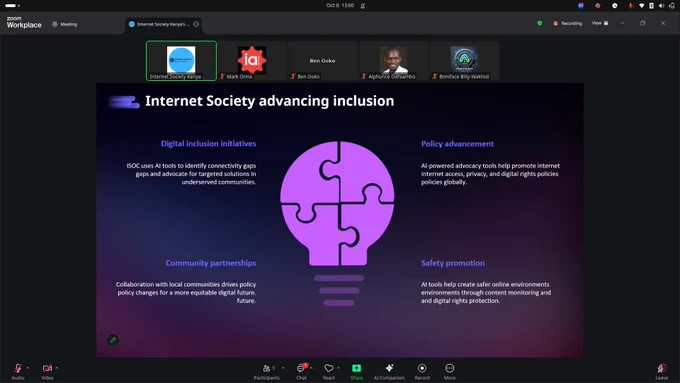Click the Zoom tray icon in system bar
This screenshot has width=680, height=383.
pyautogui.click(x=581, y=6)
